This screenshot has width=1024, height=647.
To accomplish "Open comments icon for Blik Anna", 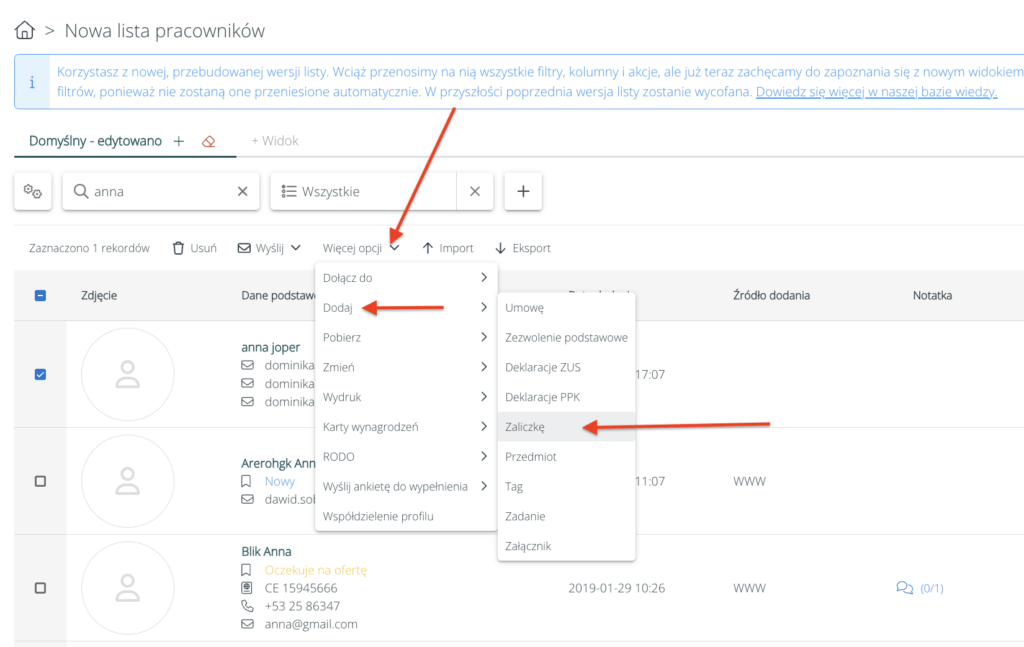I will click(x=904, y=588).
